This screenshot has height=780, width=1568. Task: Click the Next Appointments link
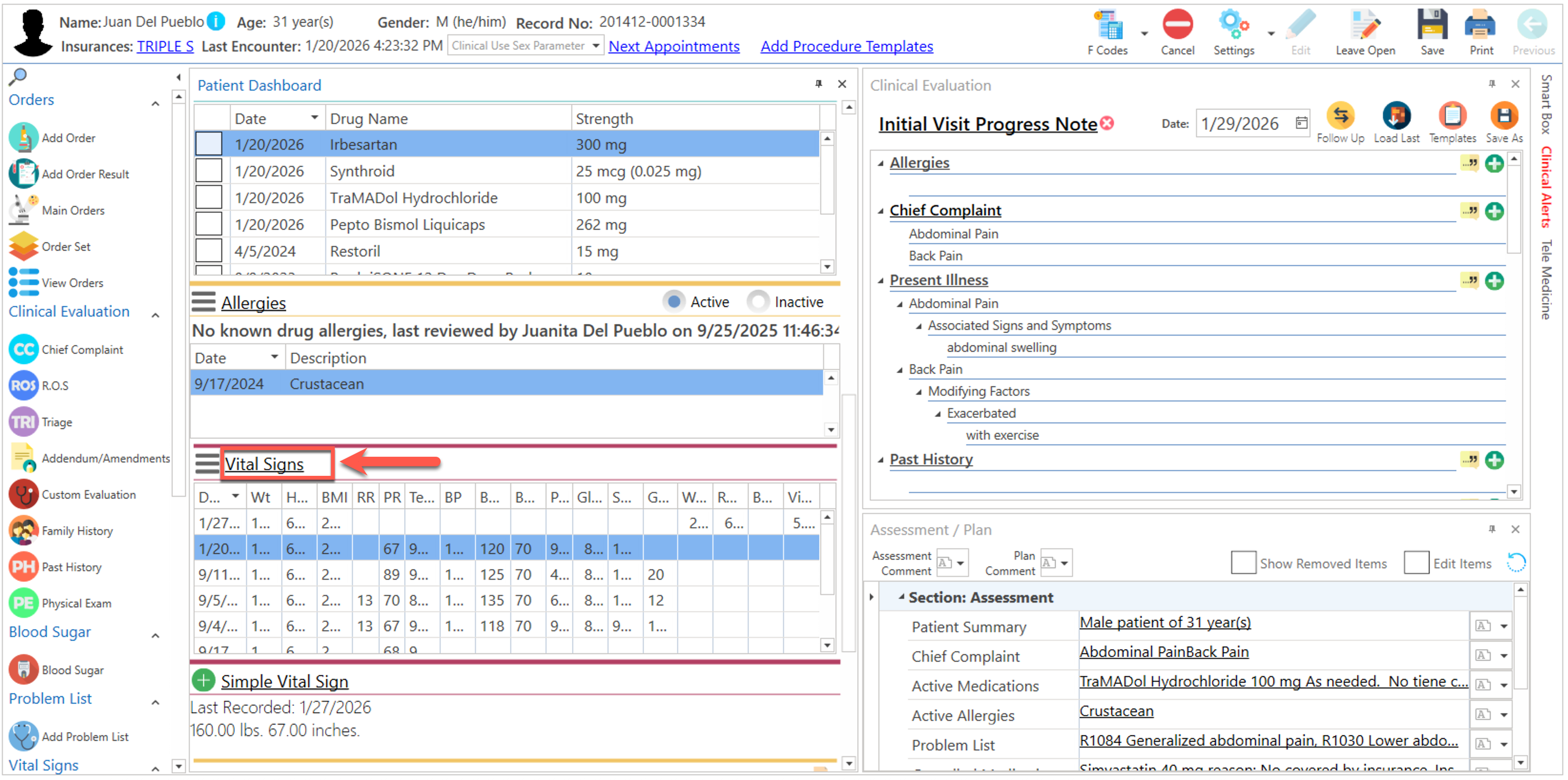tap(673, 46)
